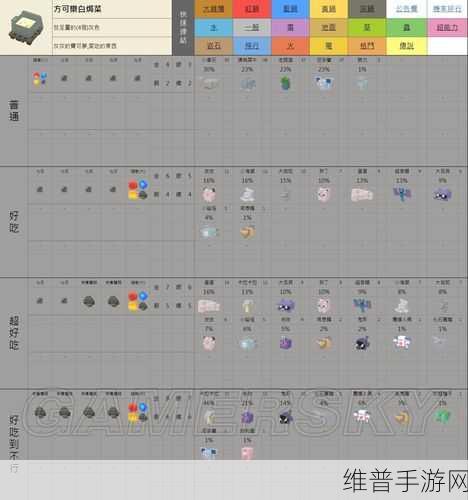This screenshot has height=500, width=468.
Task: Click the first gray stone in 好吃到不行 row
Action: click(x=40, y=413)
